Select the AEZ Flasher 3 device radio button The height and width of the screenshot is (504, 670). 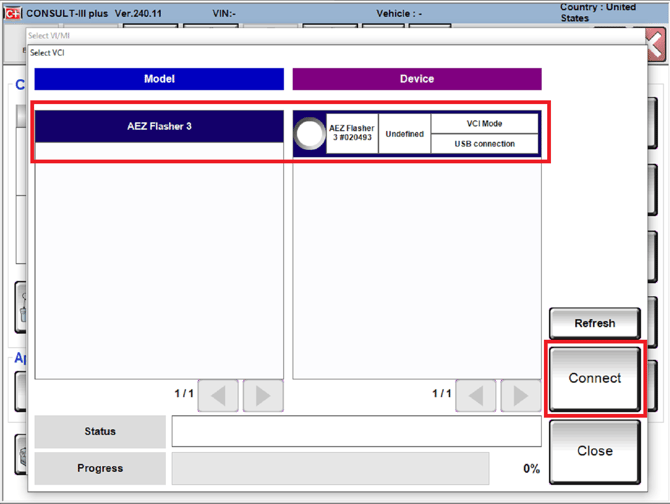pyautogui.click(x=309, y=134)
